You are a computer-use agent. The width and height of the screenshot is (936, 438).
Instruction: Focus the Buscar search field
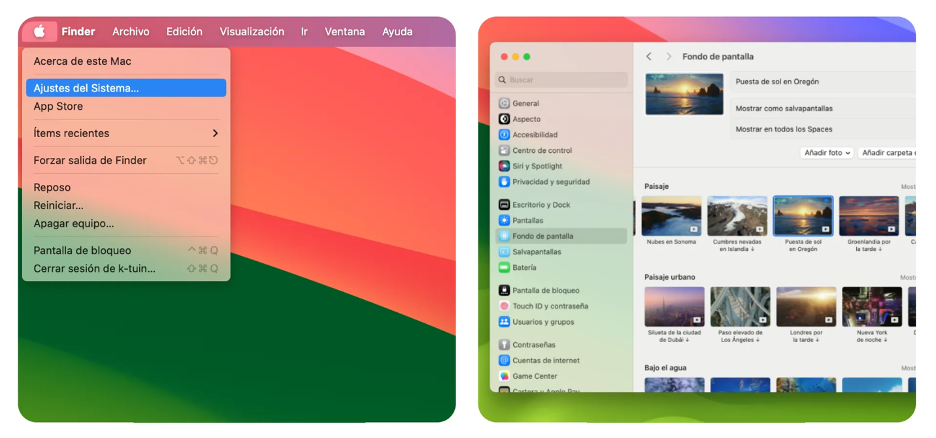tap(561, 80)
